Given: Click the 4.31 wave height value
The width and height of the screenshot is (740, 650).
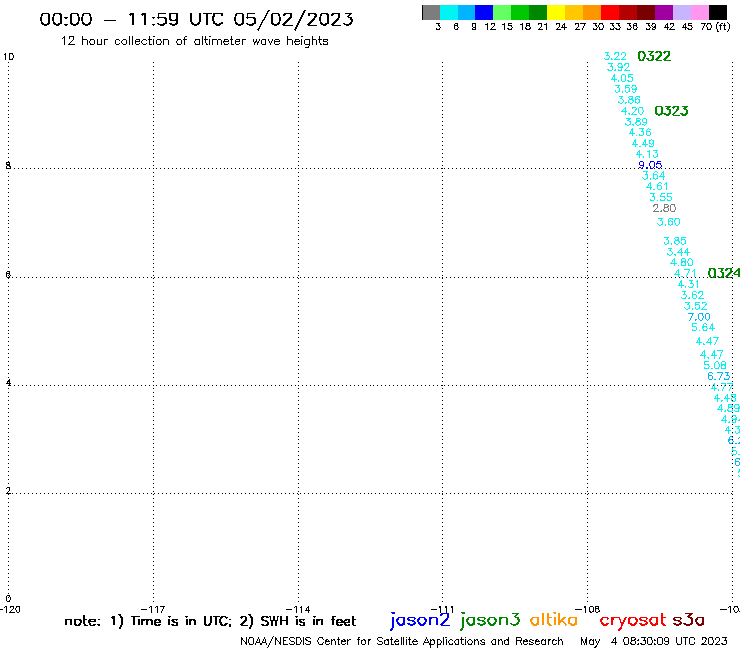Looking at the screenshot, I should 689,284.
